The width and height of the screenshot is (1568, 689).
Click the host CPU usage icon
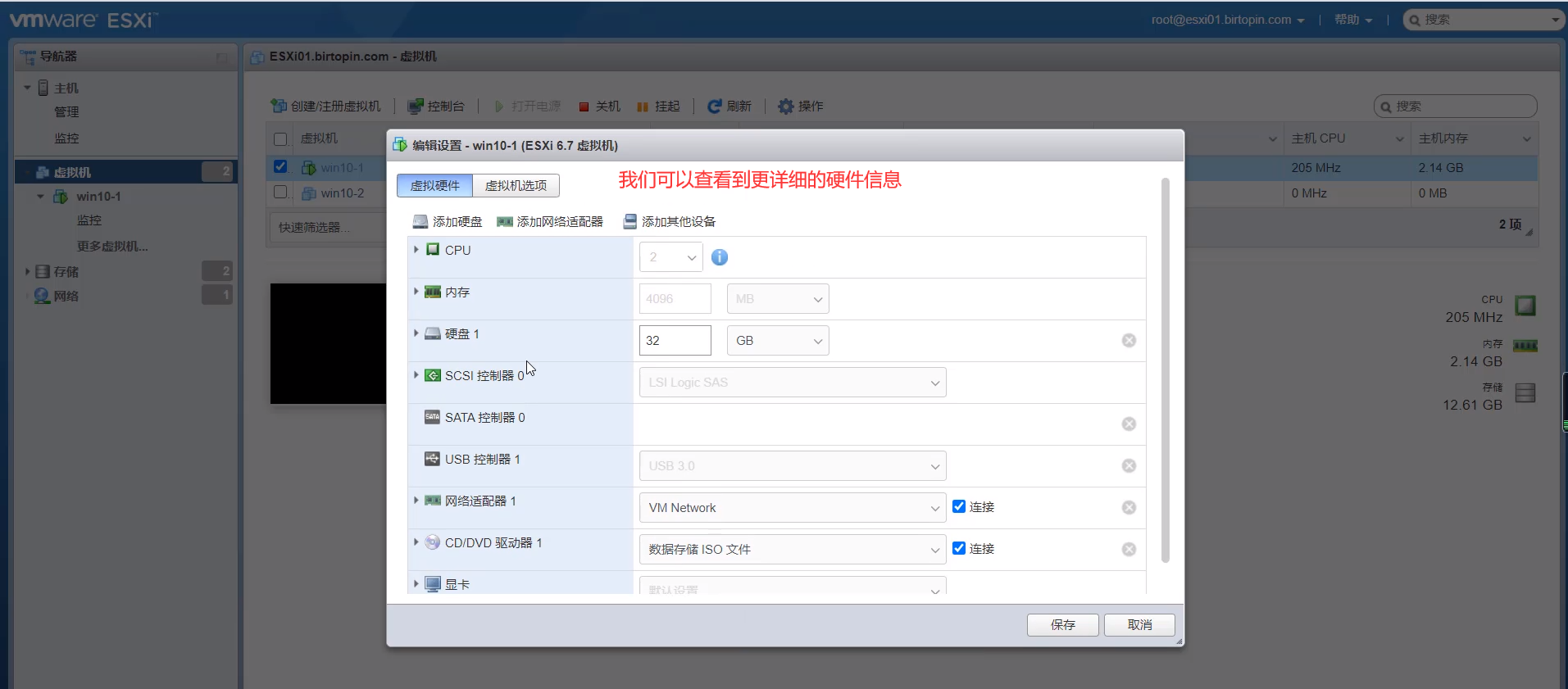(1525, 306)
